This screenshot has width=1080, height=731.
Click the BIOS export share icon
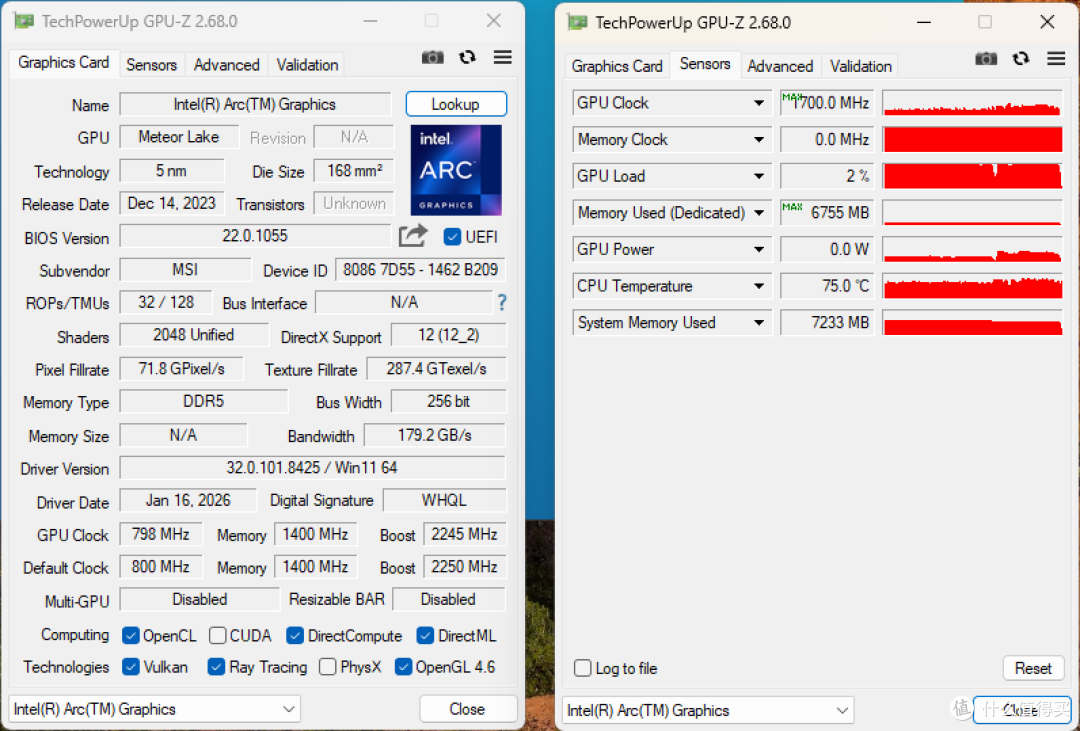pos(413,236)
